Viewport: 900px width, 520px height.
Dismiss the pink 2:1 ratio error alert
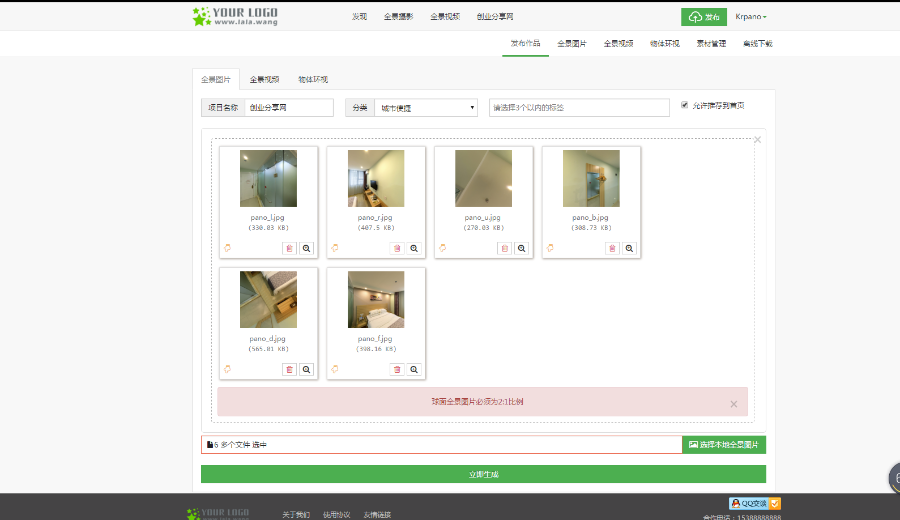pos(734,404)
